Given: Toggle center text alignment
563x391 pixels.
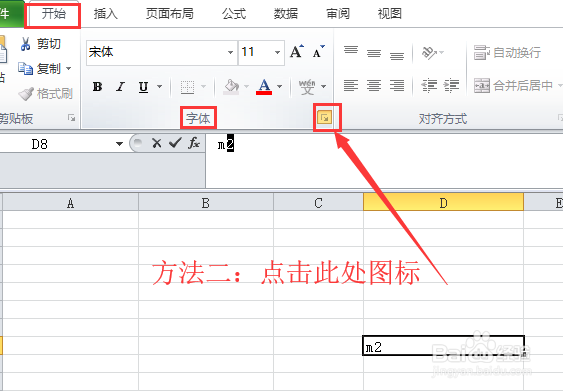Looking at the screenshot, I should [x=374, y=85].
